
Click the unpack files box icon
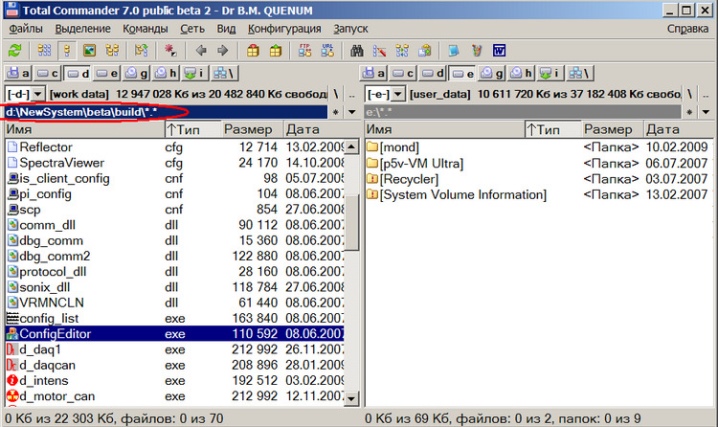pos(275,50)
